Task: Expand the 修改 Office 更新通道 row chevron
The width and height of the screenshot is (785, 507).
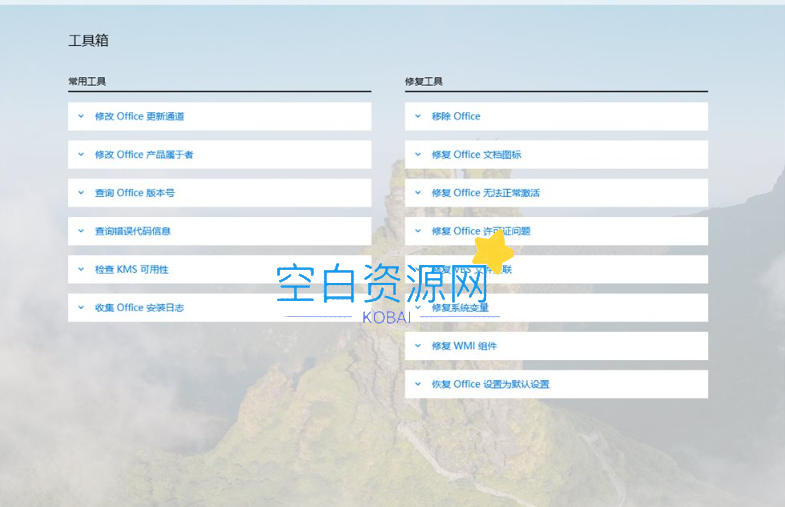Action: 81,116
